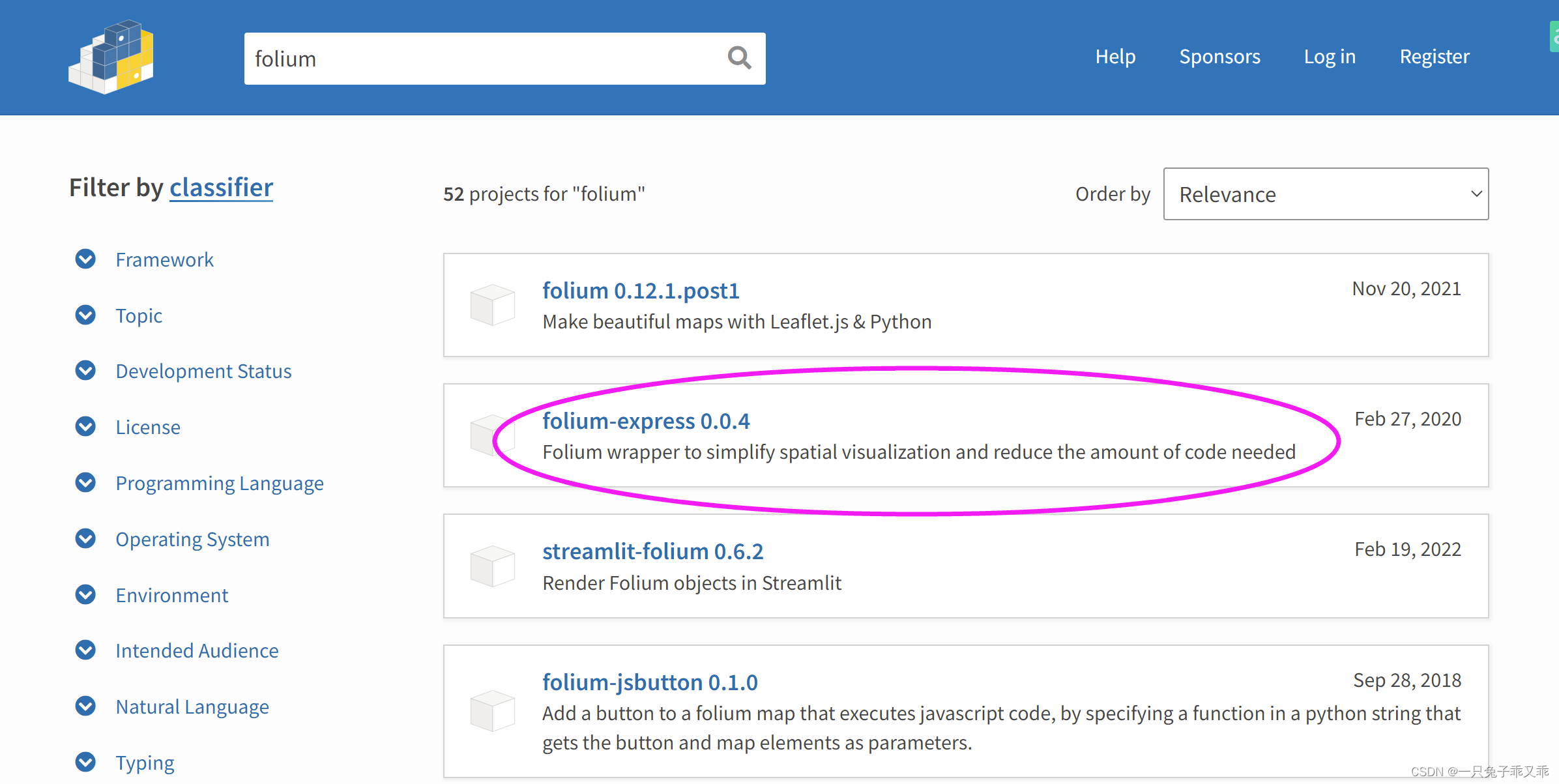The width and height of the screenshot is (1559, 784).
Task: Click the classifier link
Action: point(221,188)
